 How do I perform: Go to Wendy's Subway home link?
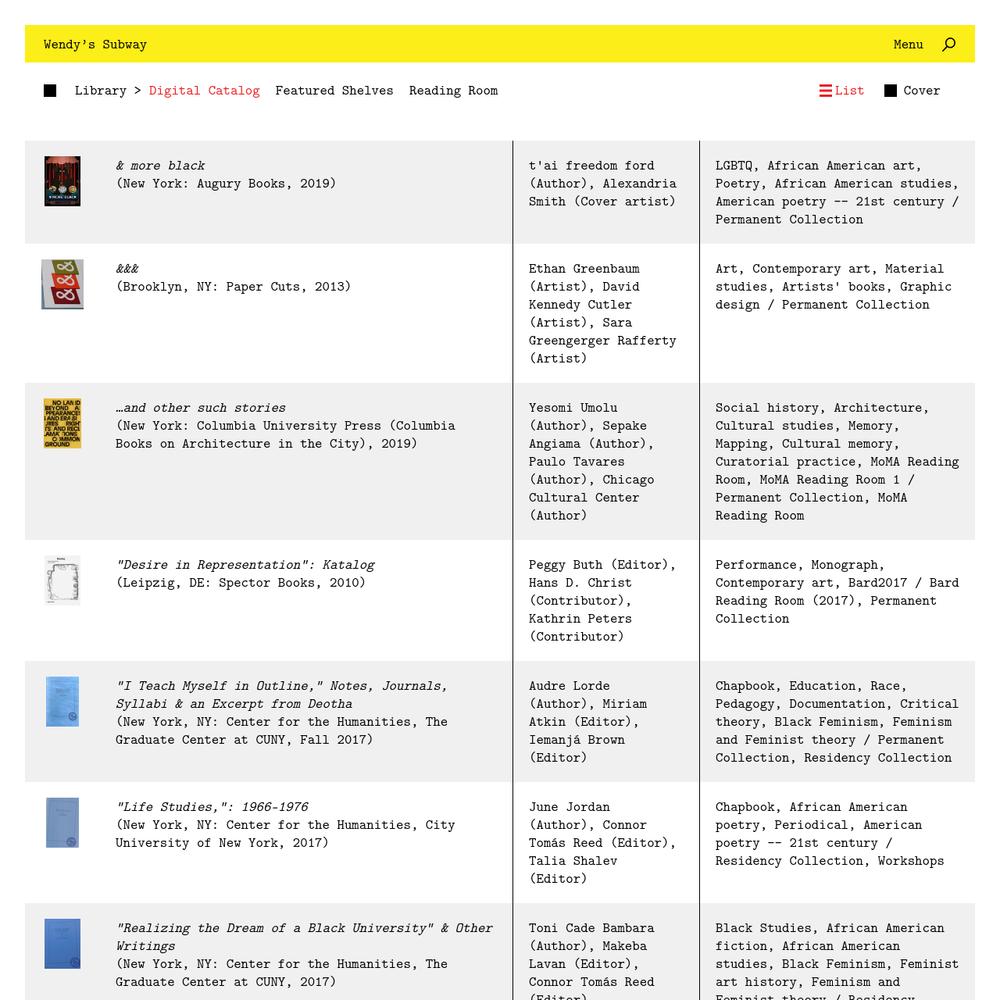pyautogui.click(x=95, y=44)
